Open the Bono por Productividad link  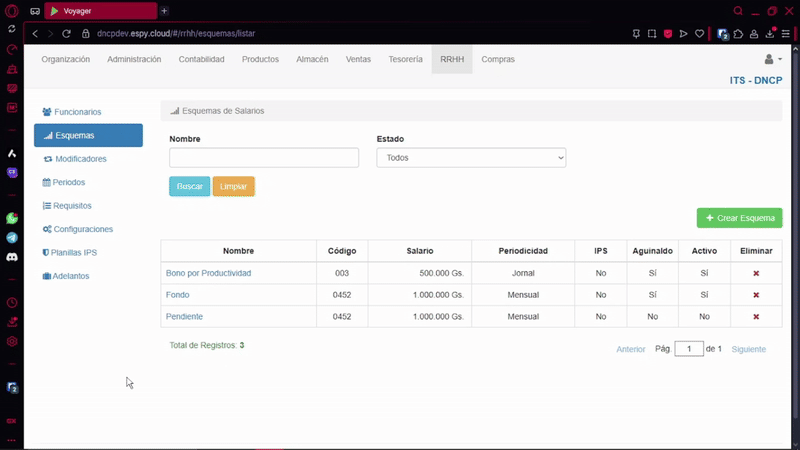[x=208, y=273]
